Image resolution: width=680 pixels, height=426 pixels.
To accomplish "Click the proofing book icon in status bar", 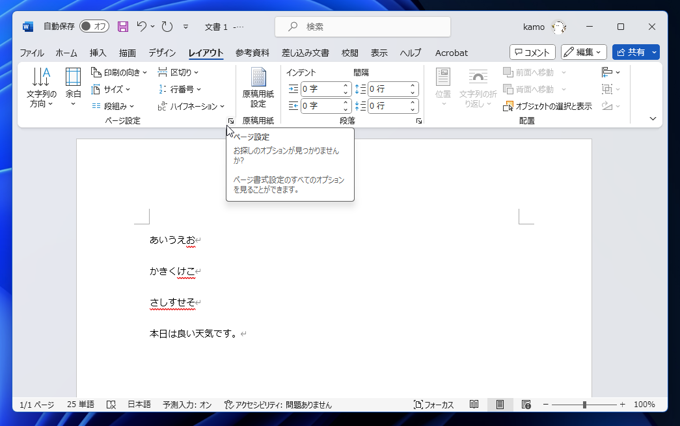I will point(111,405).
